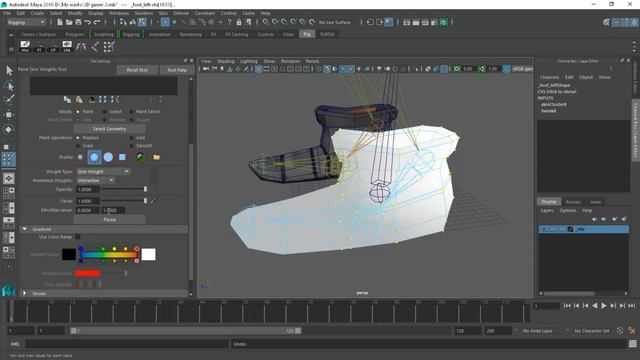Click the Tool Help button
The image size is (640, 360).
[177, 70]
